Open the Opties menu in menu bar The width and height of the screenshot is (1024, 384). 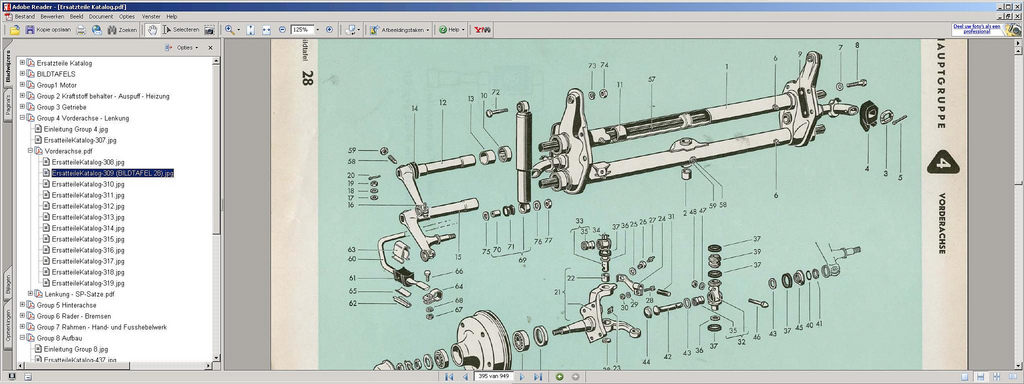click(x=127, y=16)
